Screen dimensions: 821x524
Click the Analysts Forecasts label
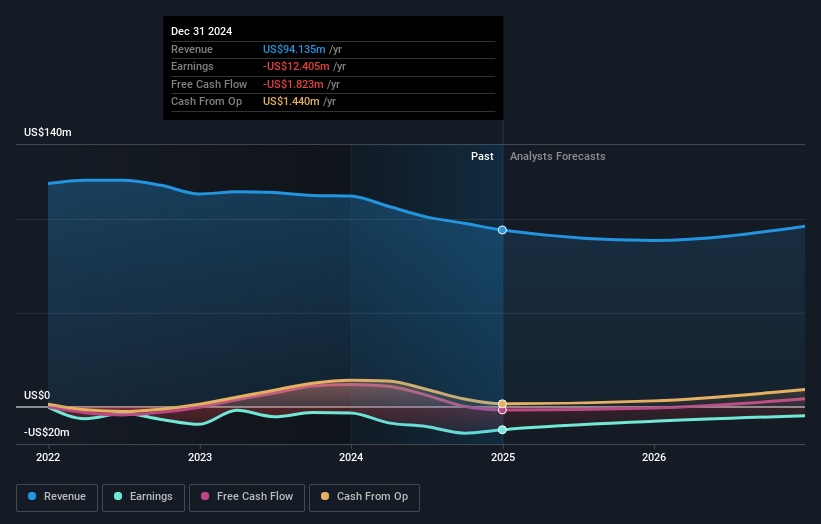click(558, 157)
